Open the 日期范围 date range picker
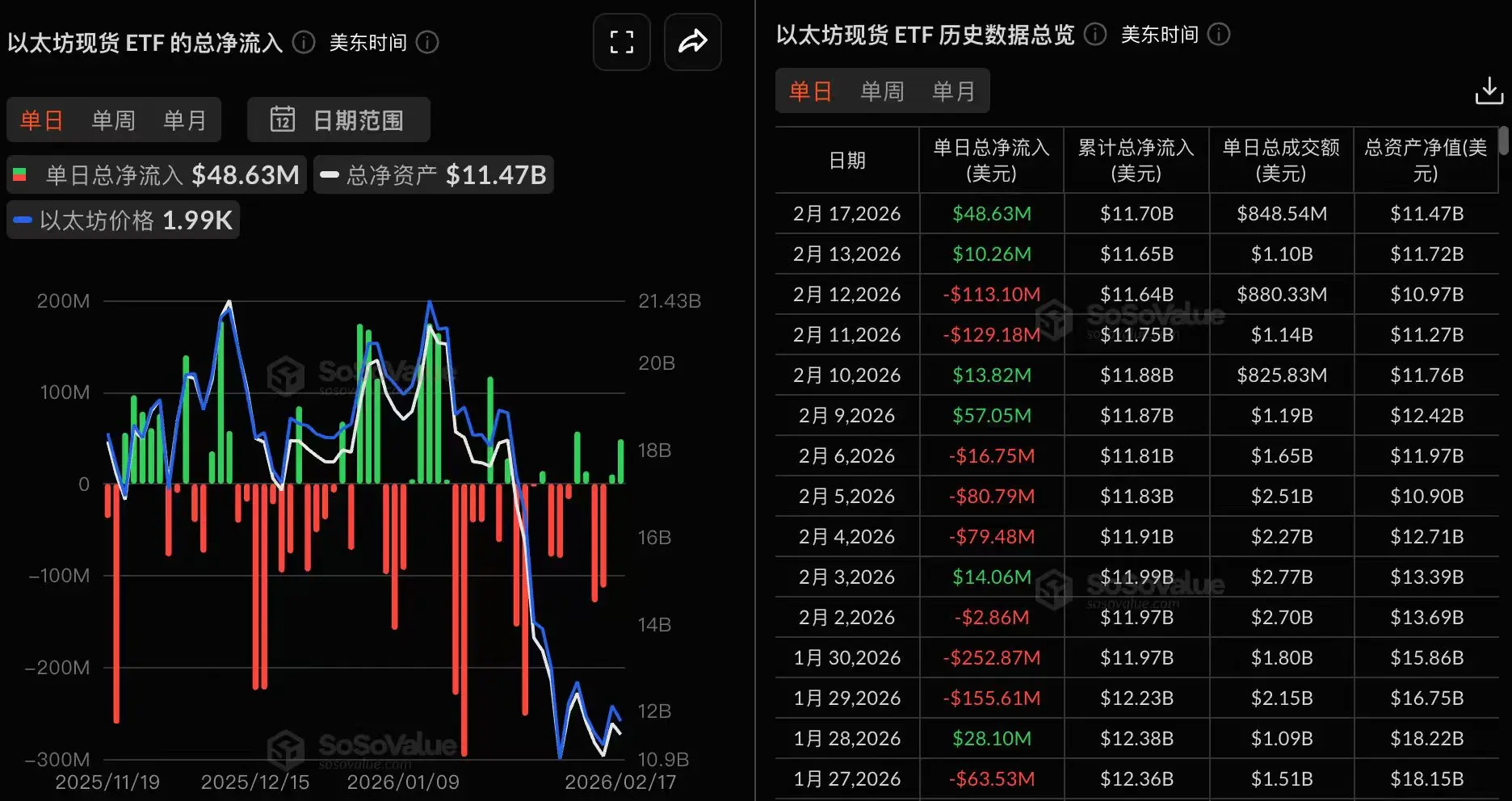The image size is (1512, 801). click(338, 120)
